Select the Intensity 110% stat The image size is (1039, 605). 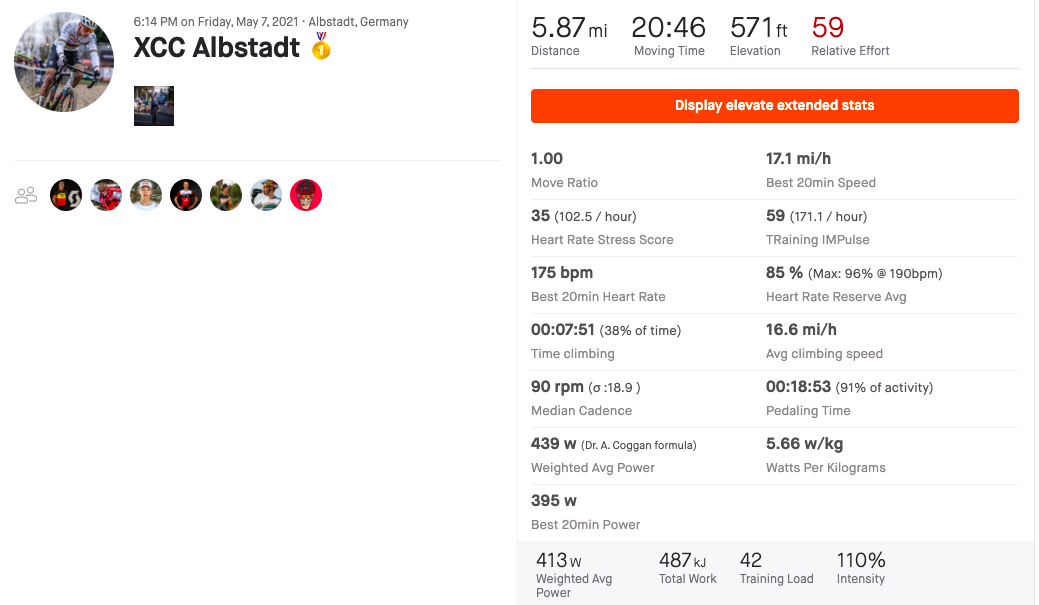point(861,569)
